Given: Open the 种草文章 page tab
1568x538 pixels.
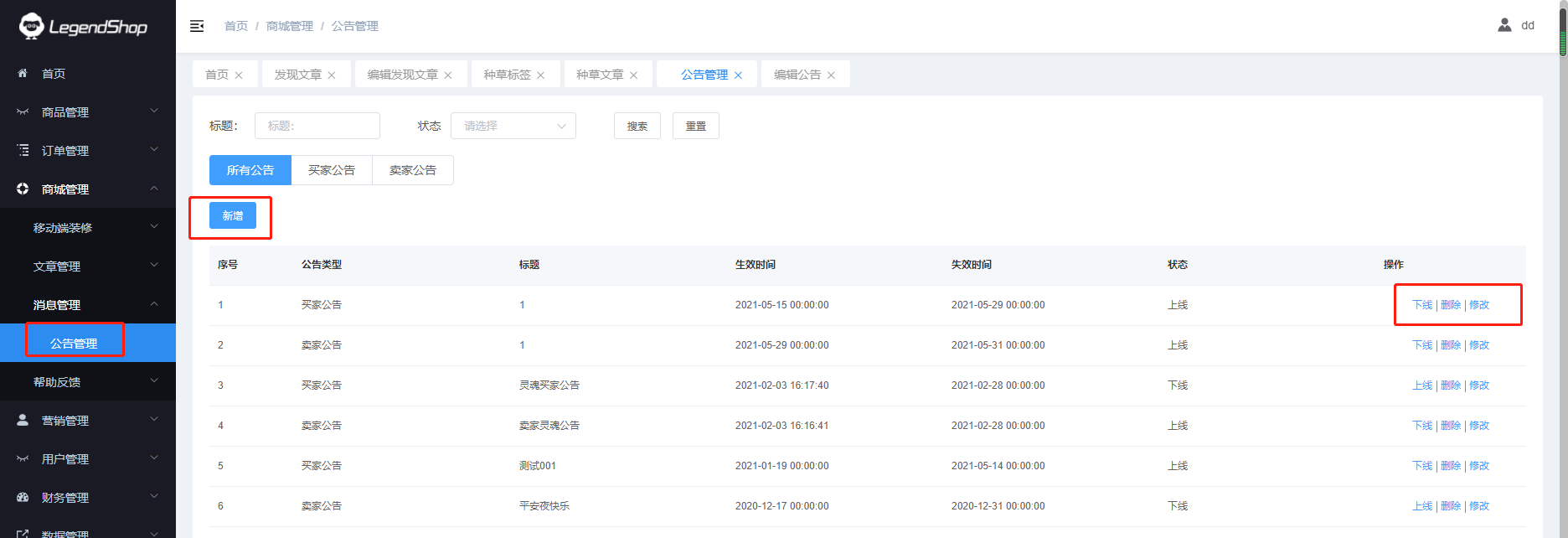Looking at the screenshot, I should point(599,75).
